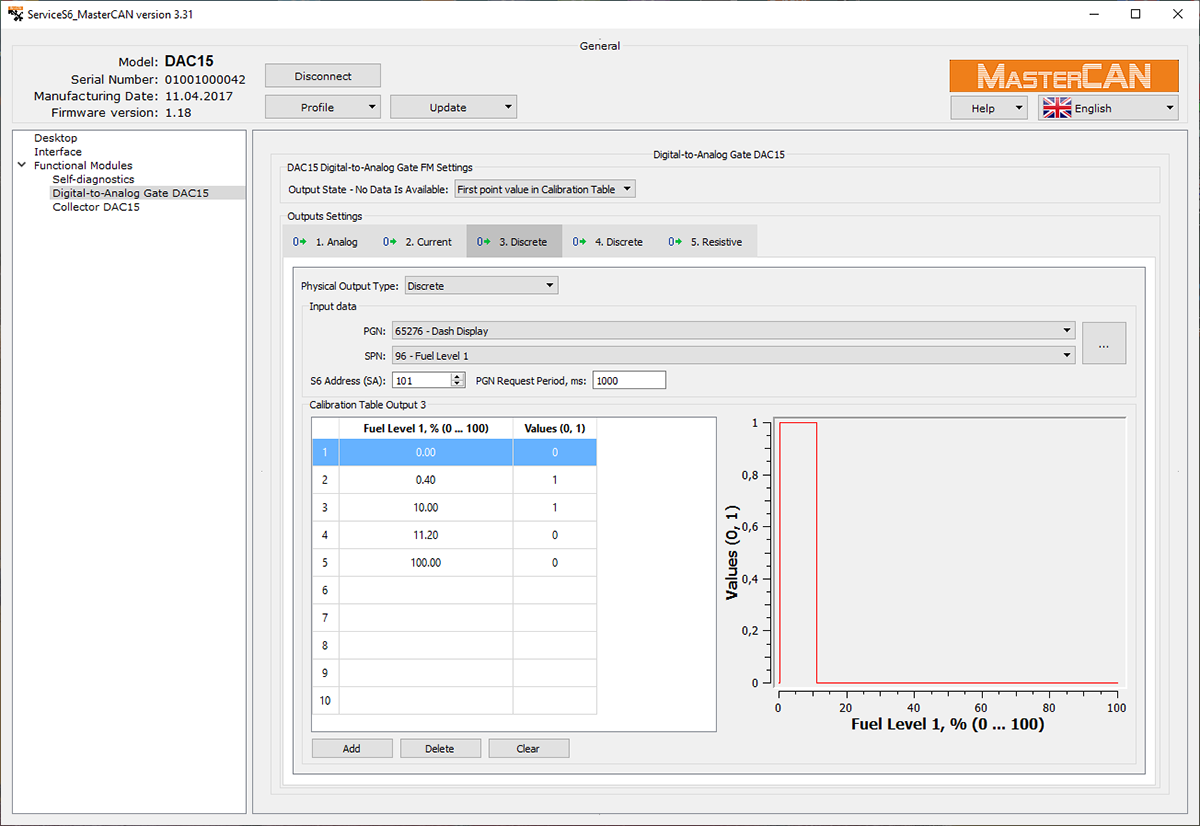Open the Profile dropdown button
Screen dimensions: 1200x826
[x=322, y=107]
